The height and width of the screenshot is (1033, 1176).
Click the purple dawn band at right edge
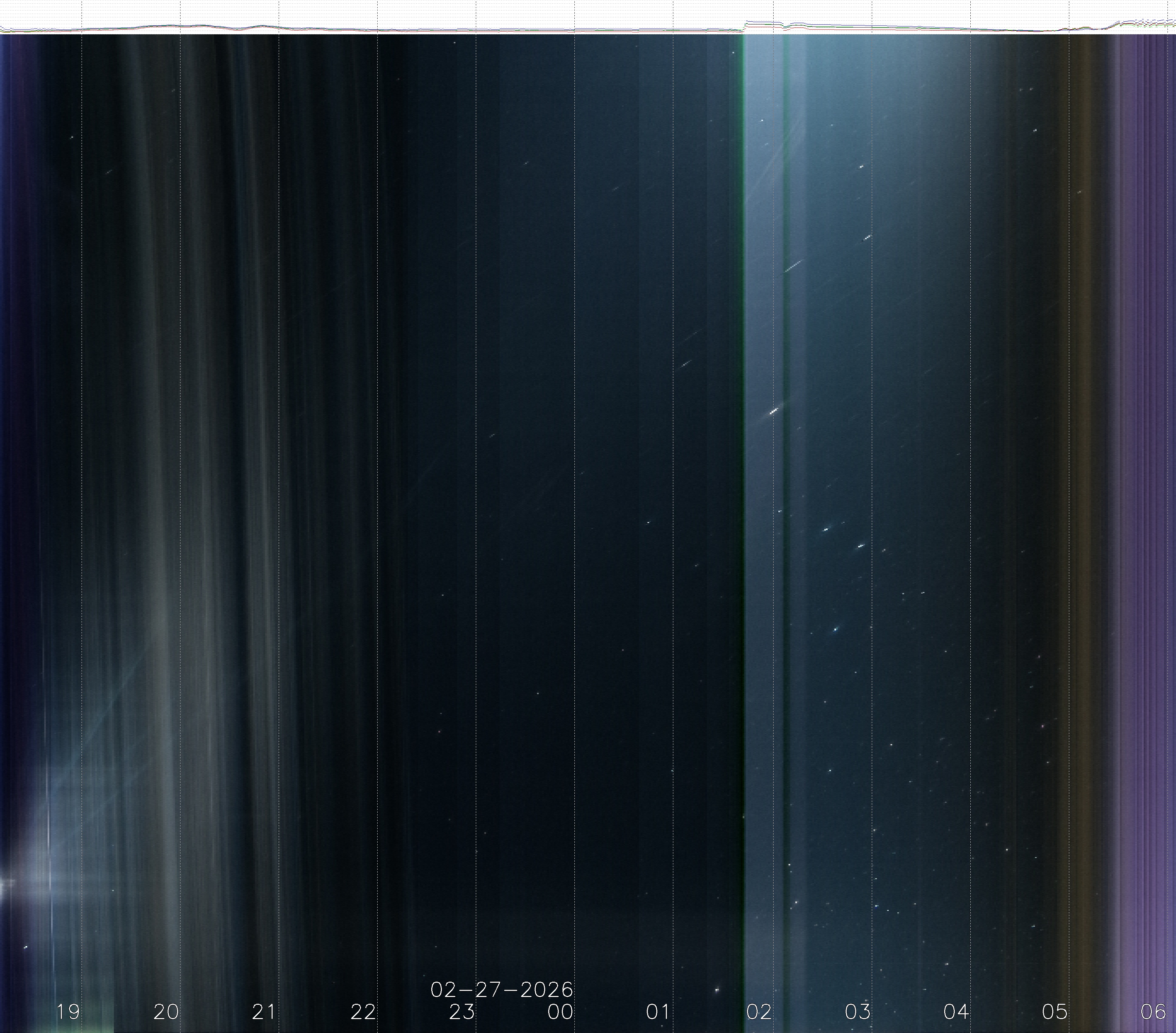coord(1145,518)
